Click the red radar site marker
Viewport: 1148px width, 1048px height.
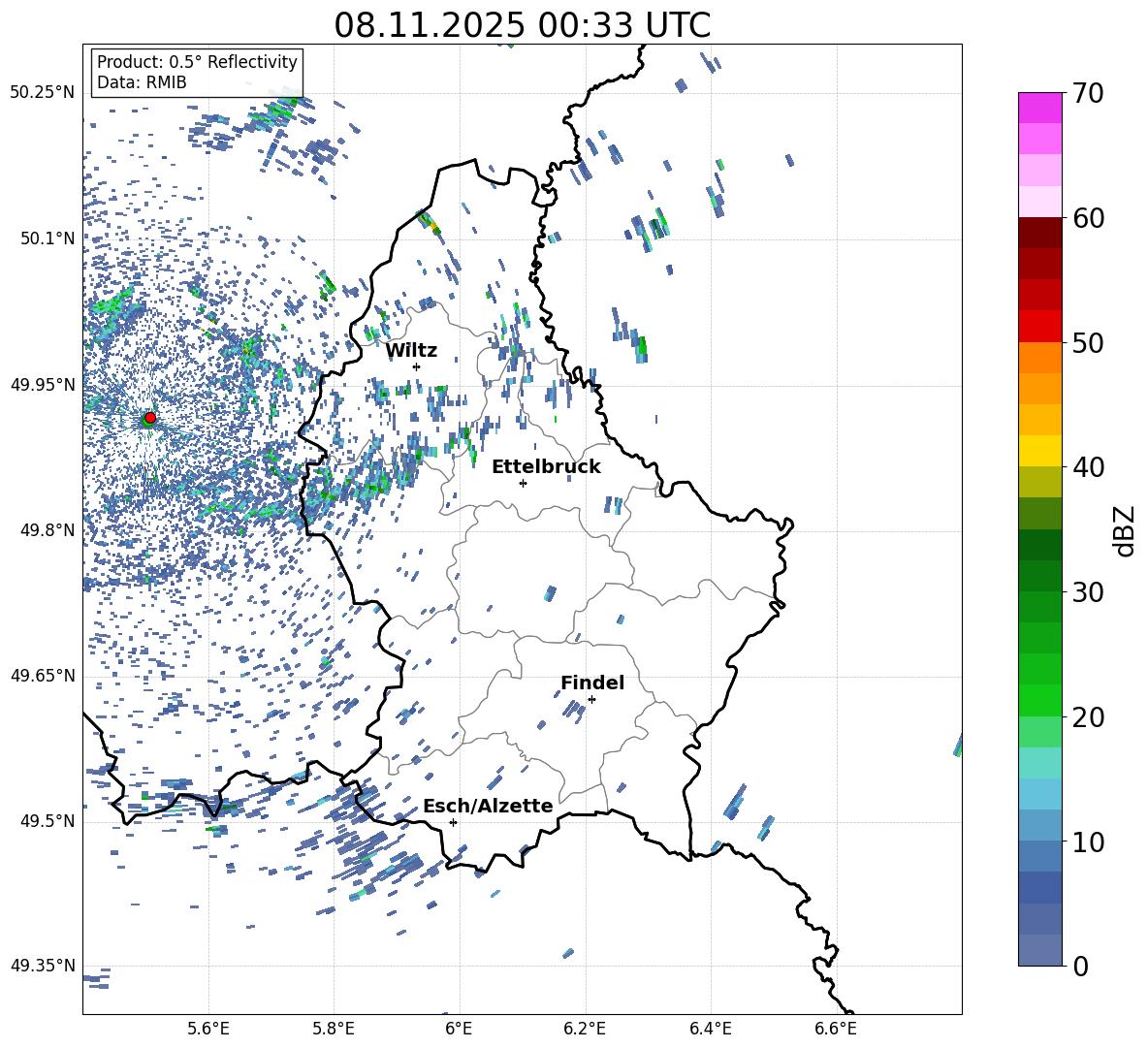150,418
